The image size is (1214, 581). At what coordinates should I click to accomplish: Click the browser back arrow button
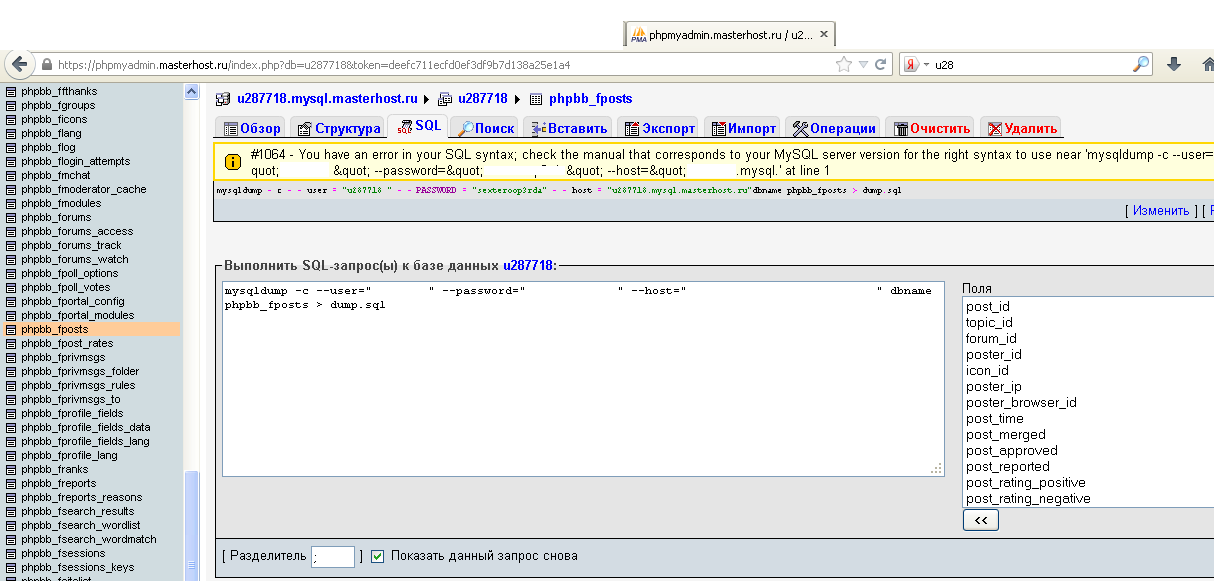(18, 64)
